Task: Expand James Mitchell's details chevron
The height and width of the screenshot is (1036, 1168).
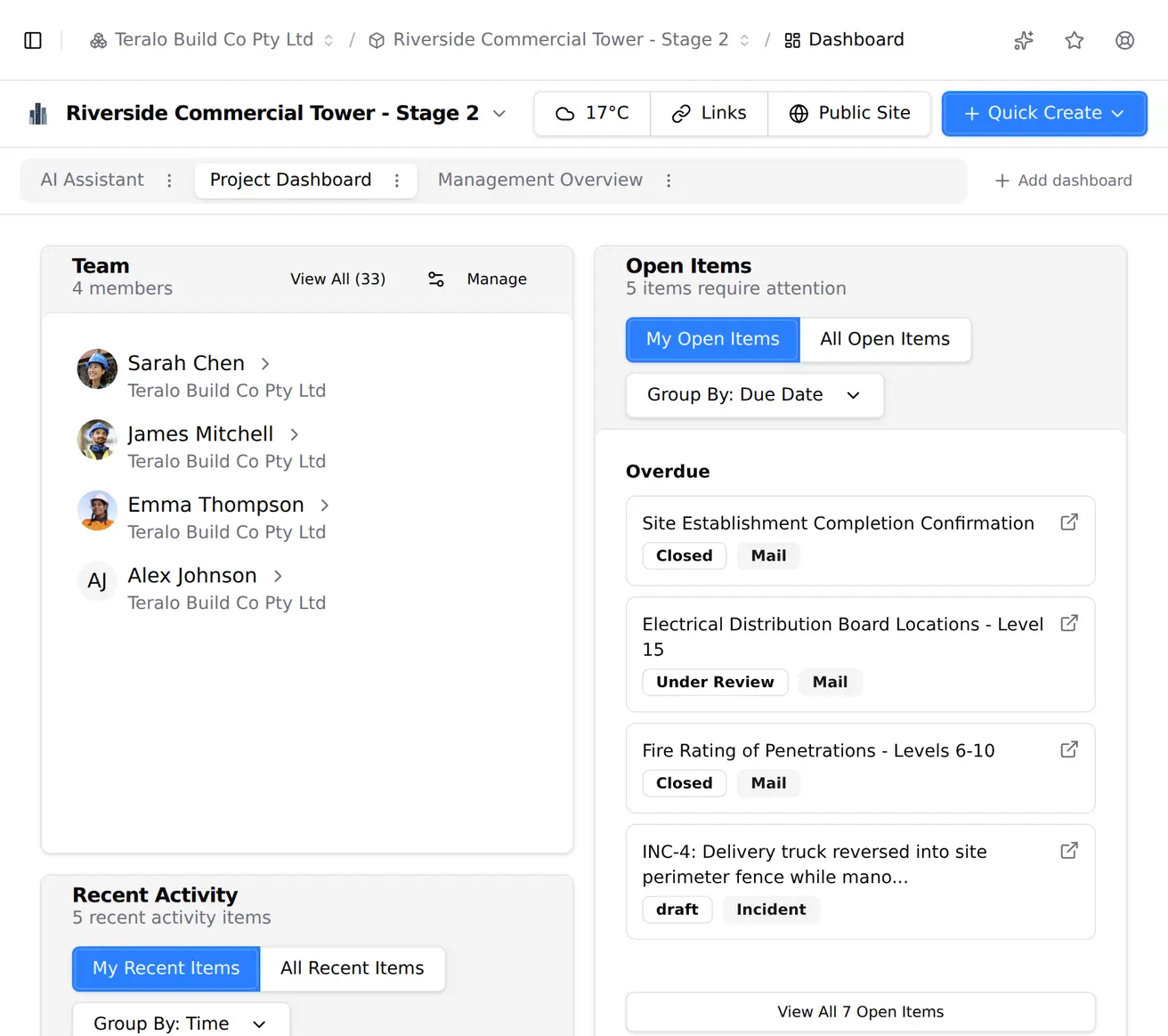Action: 294,434
